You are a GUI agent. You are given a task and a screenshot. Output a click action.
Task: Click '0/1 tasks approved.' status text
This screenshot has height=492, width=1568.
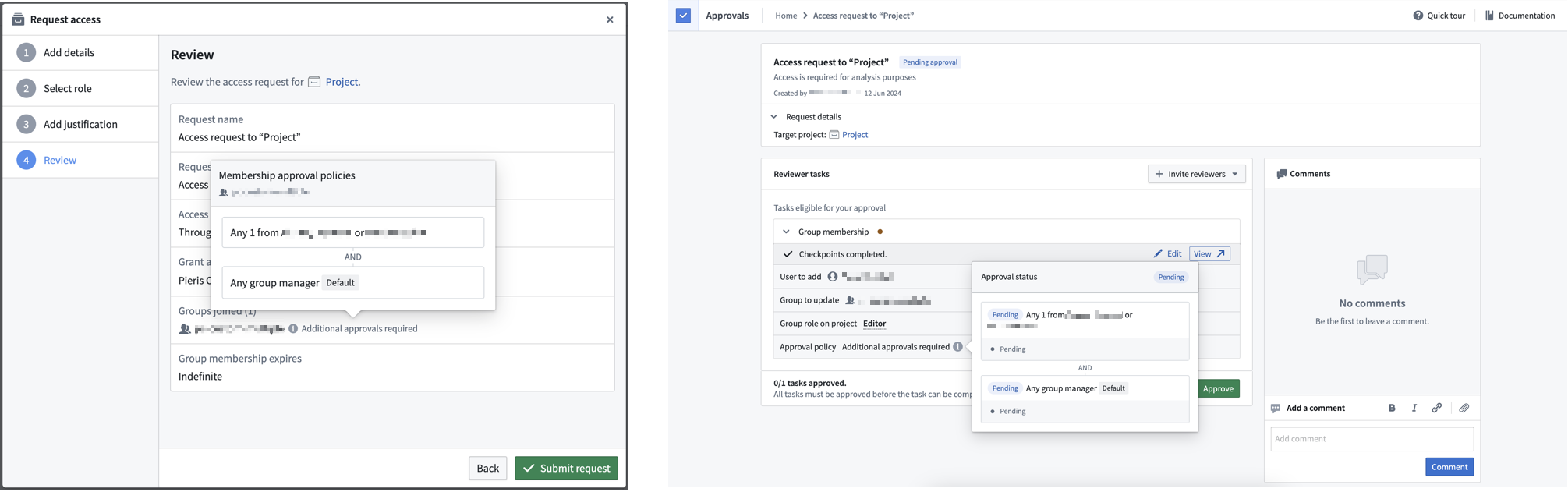[810, 383]
